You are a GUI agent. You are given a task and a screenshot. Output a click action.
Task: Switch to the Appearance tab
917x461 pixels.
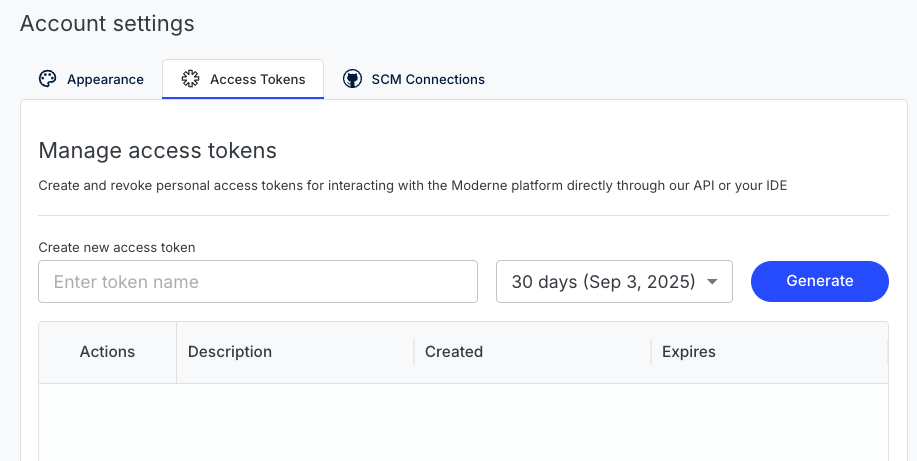point(91,79)
